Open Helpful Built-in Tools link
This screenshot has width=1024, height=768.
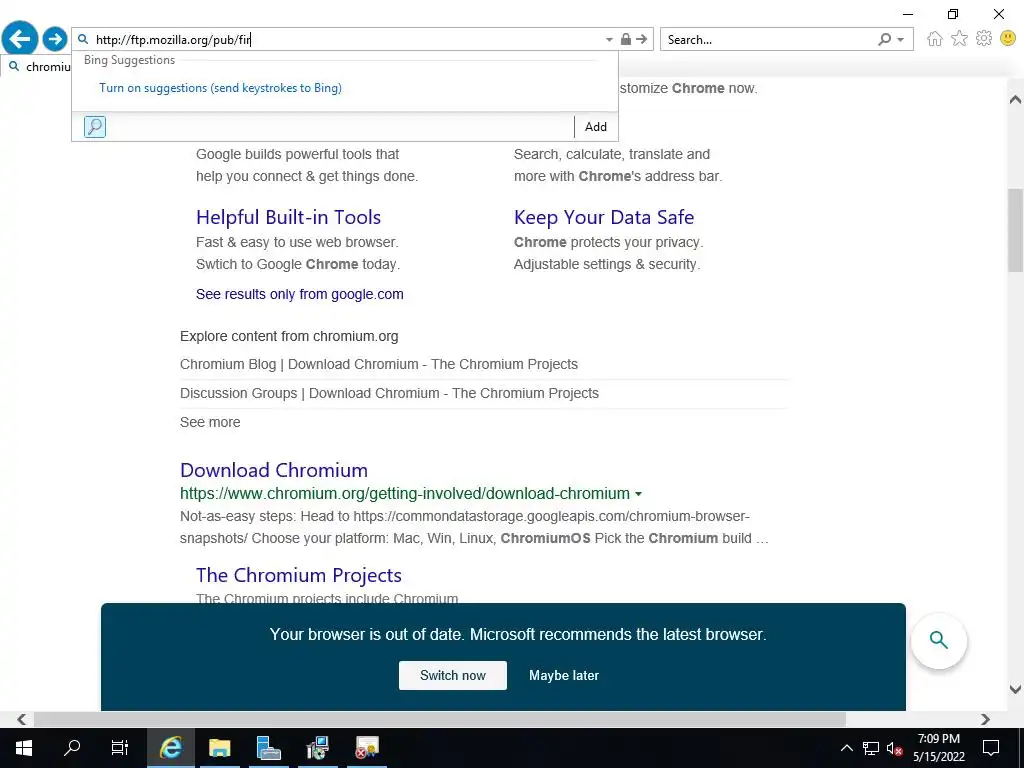(x=288, y=217)
